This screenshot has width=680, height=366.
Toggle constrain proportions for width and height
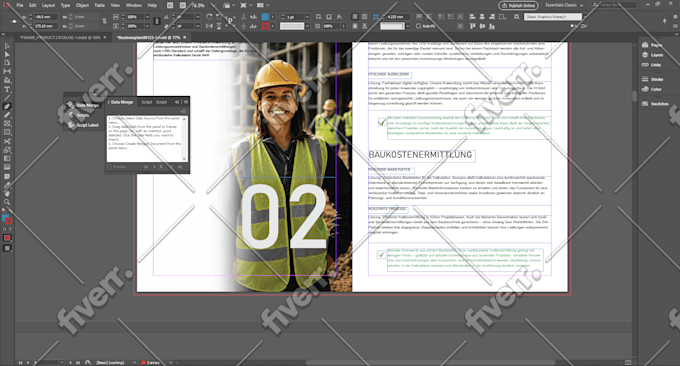(x=104, y=21)
